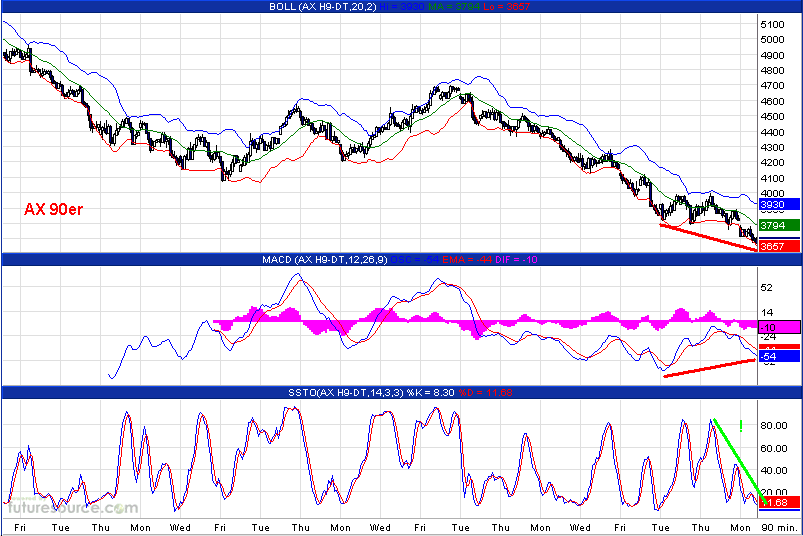Click the green 3794 moving average price tag
This screenshot has width=803, height=536.
tap(779, 225)
